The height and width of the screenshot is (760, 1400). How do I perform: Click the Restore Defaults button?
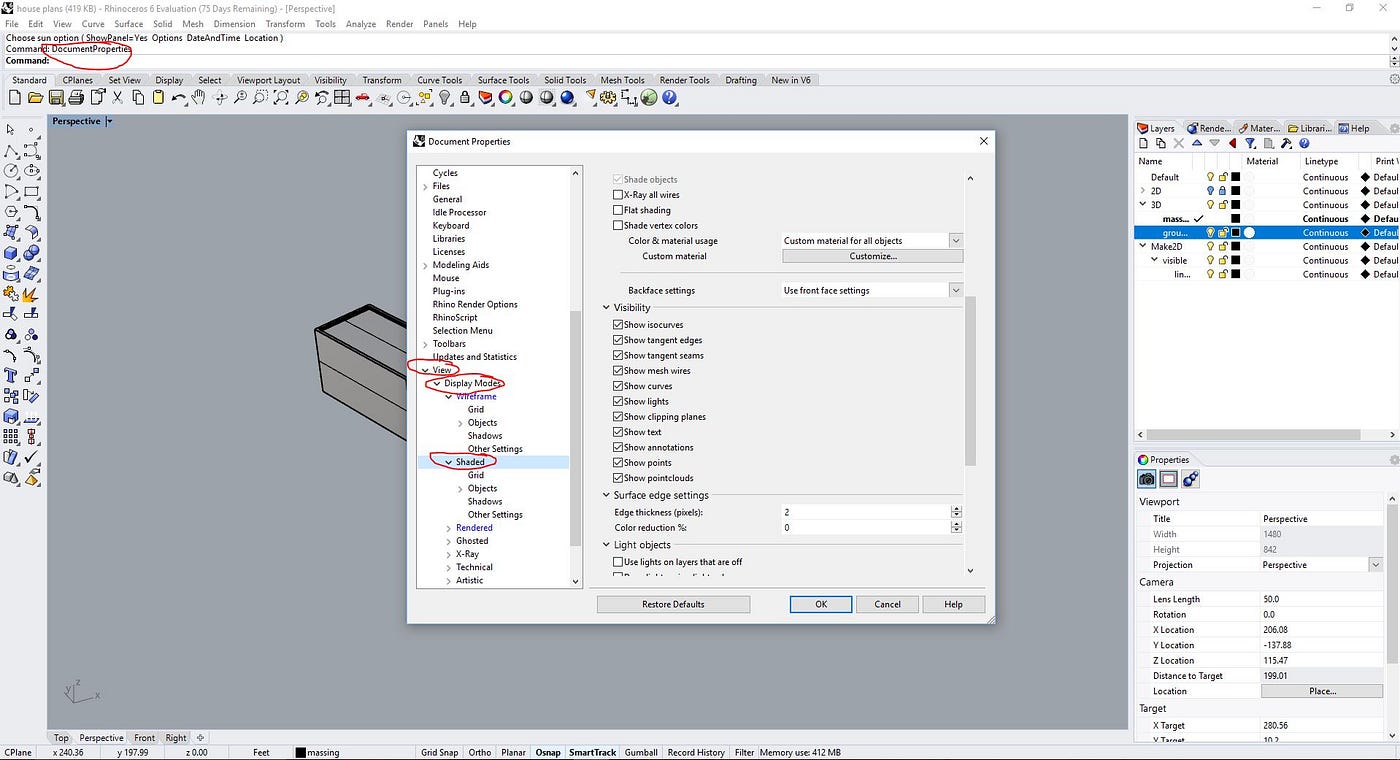click(x=673, y=604)
